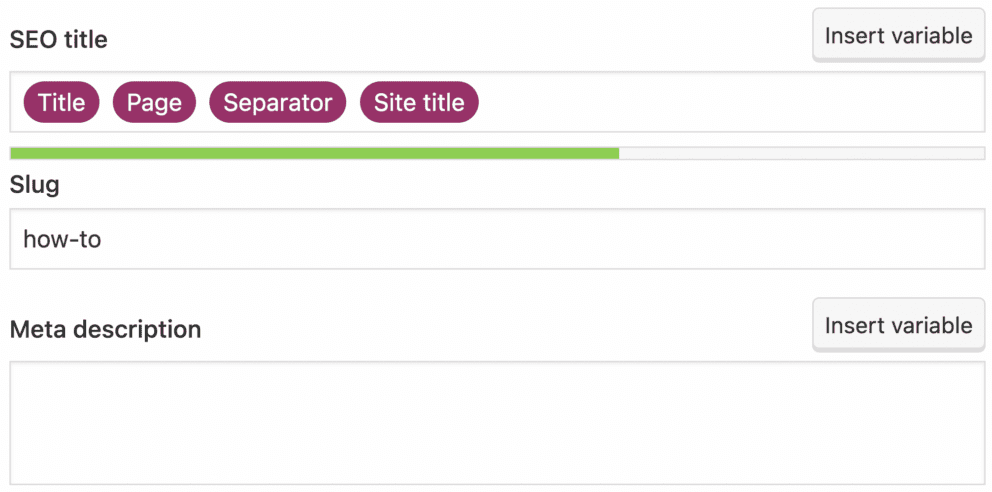Viewport: 992px width, 492px height.
Task: Click Insert variable beside SEO title
Action: (897, 36)
